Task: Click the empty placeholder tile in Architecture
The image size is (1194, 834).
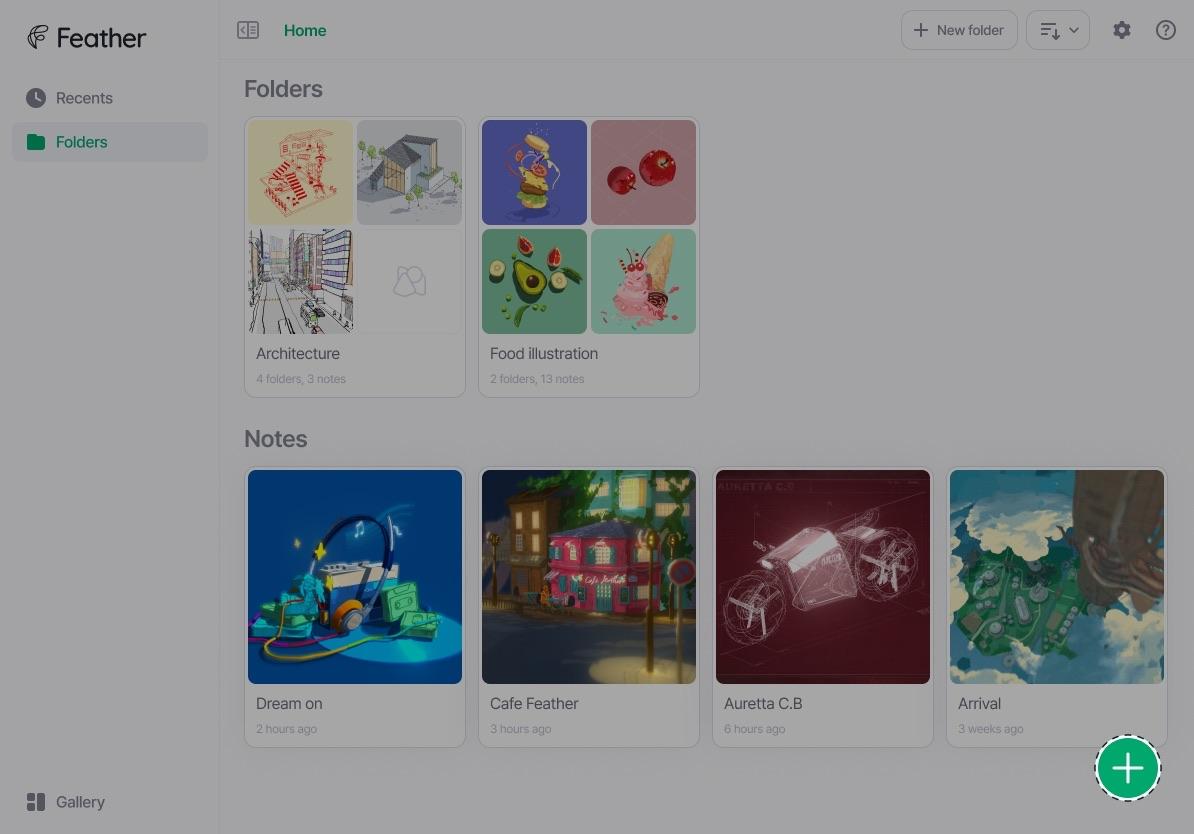Action: [409, 281]
